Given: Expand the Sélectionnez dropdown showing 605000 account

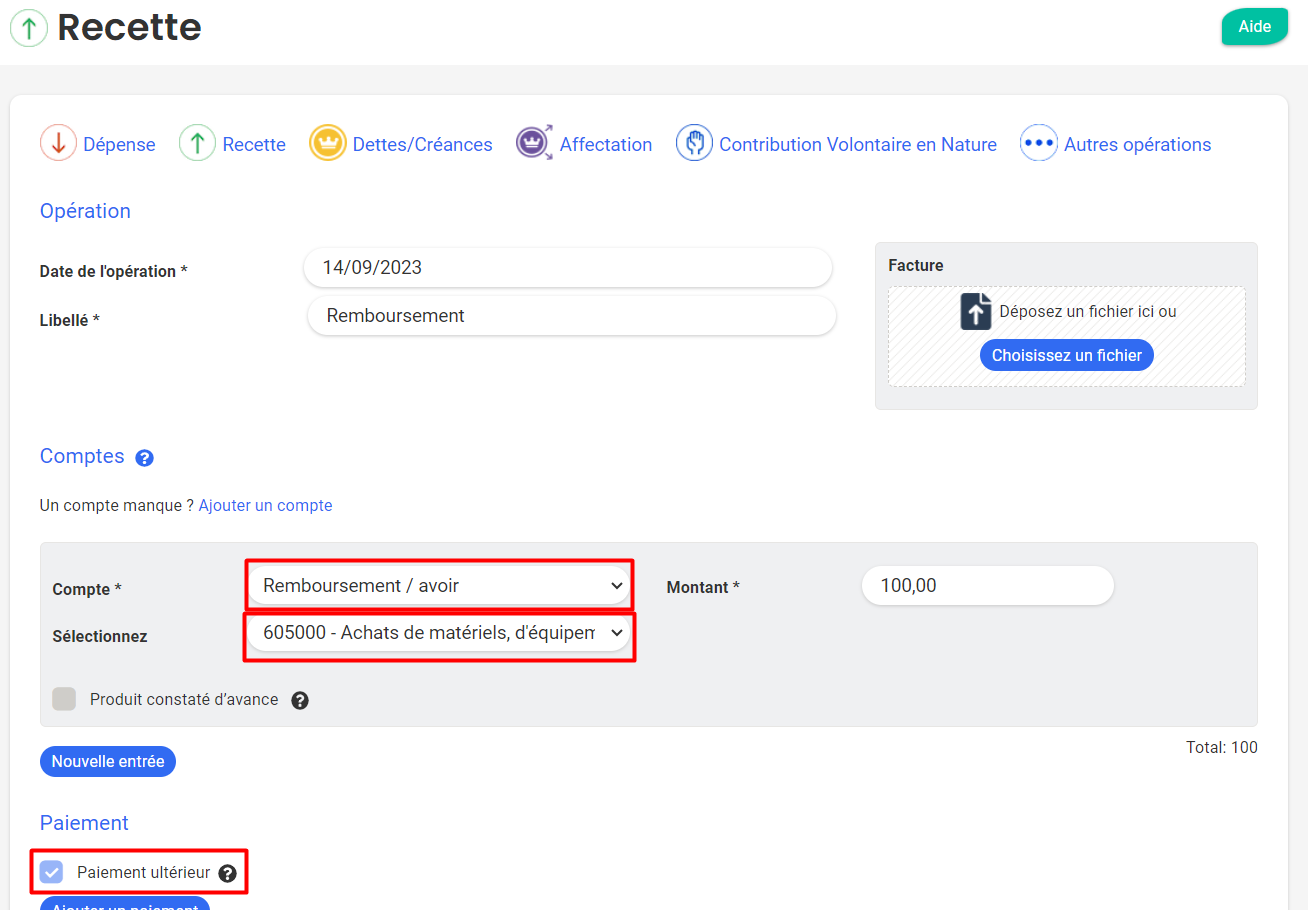Looking at the screenshot, I should (439, 633).
